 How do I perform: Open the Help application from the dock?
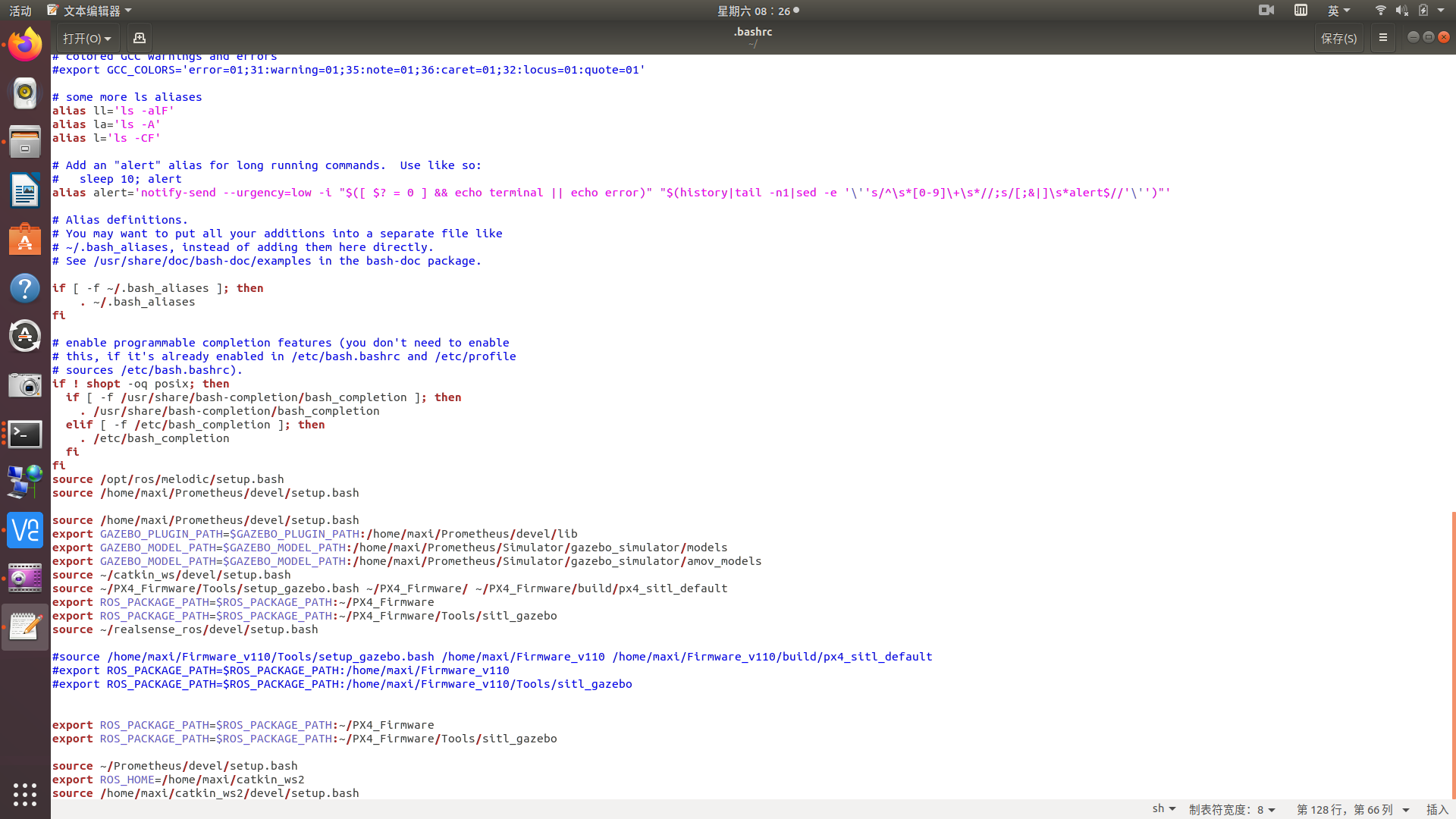click(25, 288)
